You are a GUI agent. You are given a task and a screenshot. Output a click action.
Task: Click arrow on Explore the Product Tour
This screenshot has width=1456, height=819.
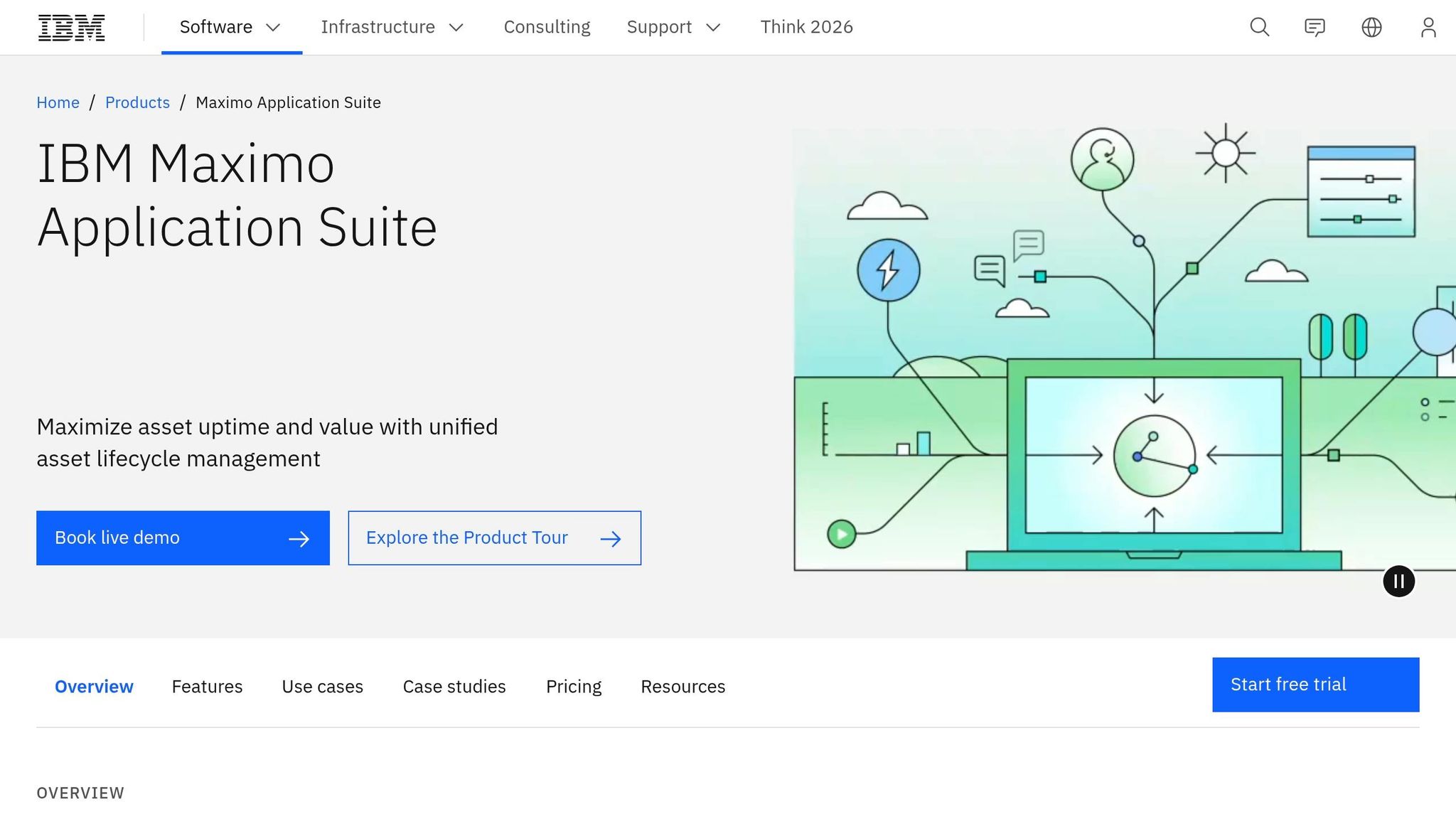coord(610,539)
